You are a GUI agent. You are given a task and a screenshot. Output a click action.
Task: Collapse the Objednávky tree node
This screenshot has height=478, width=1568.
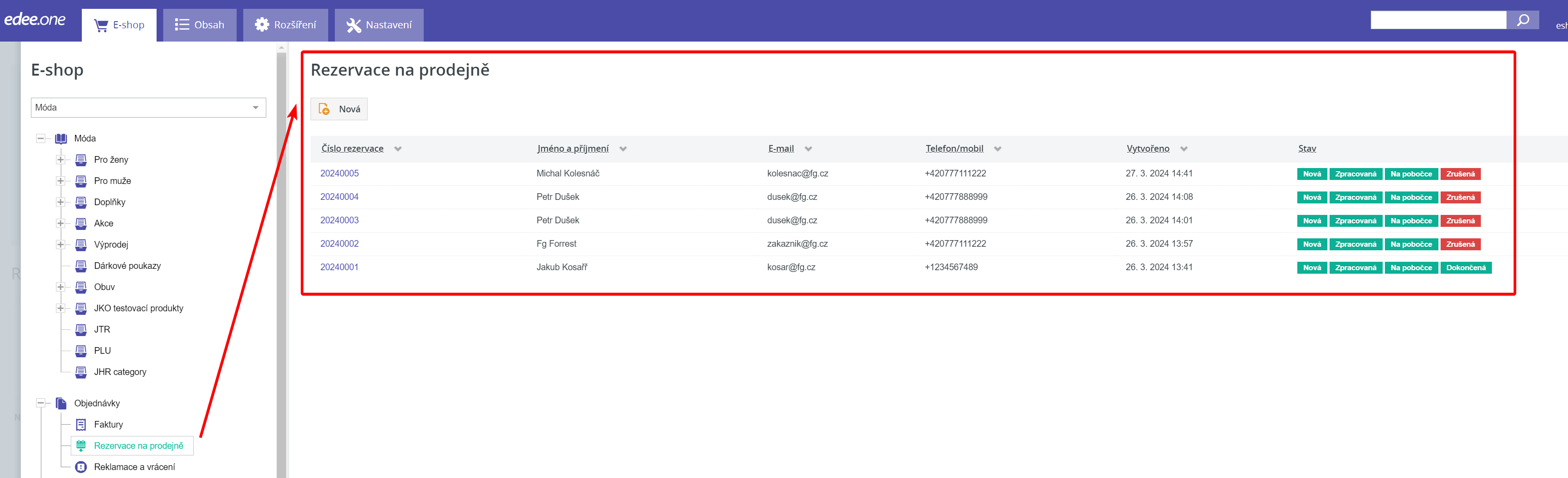click(x=41, y=403)
